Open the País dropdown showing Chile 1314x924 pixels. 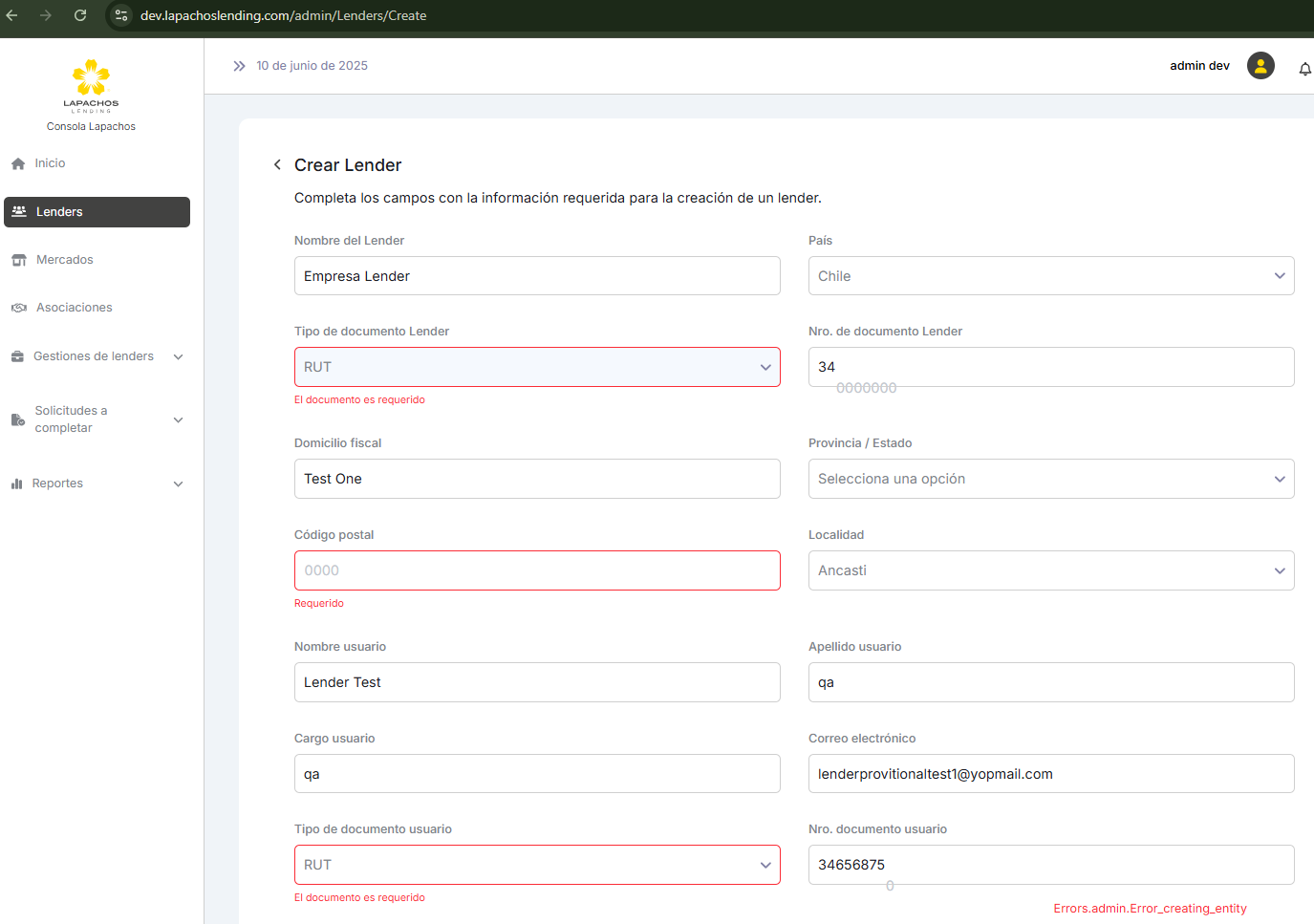1050,276
